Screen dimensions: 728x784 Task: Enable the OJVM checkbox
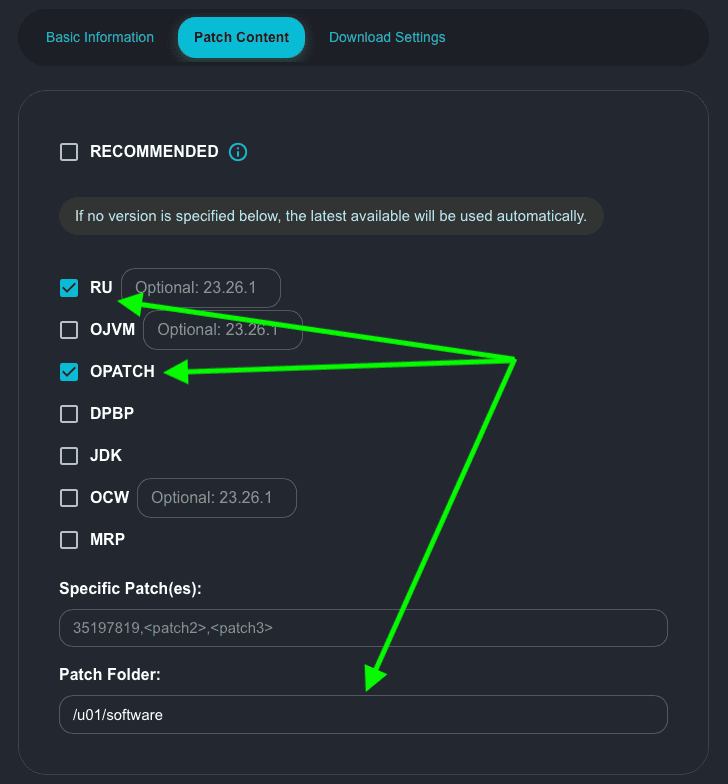(x=69, y=330)
